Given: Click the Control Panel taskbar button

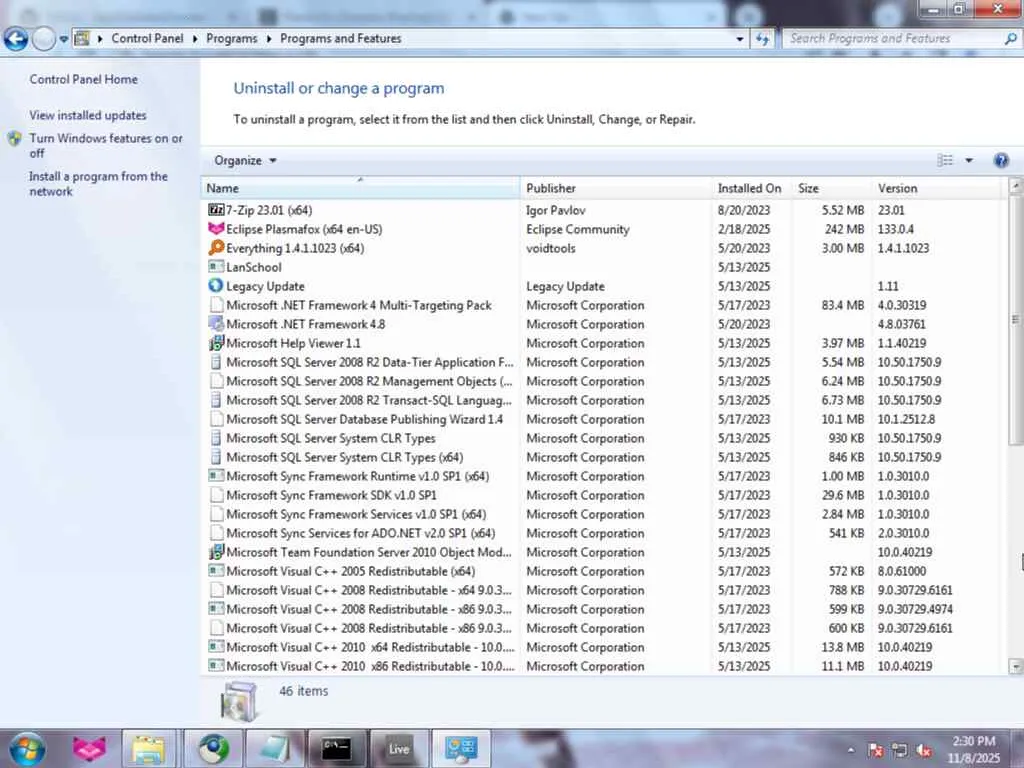Looking at the screenshot, I should point(461,748).
